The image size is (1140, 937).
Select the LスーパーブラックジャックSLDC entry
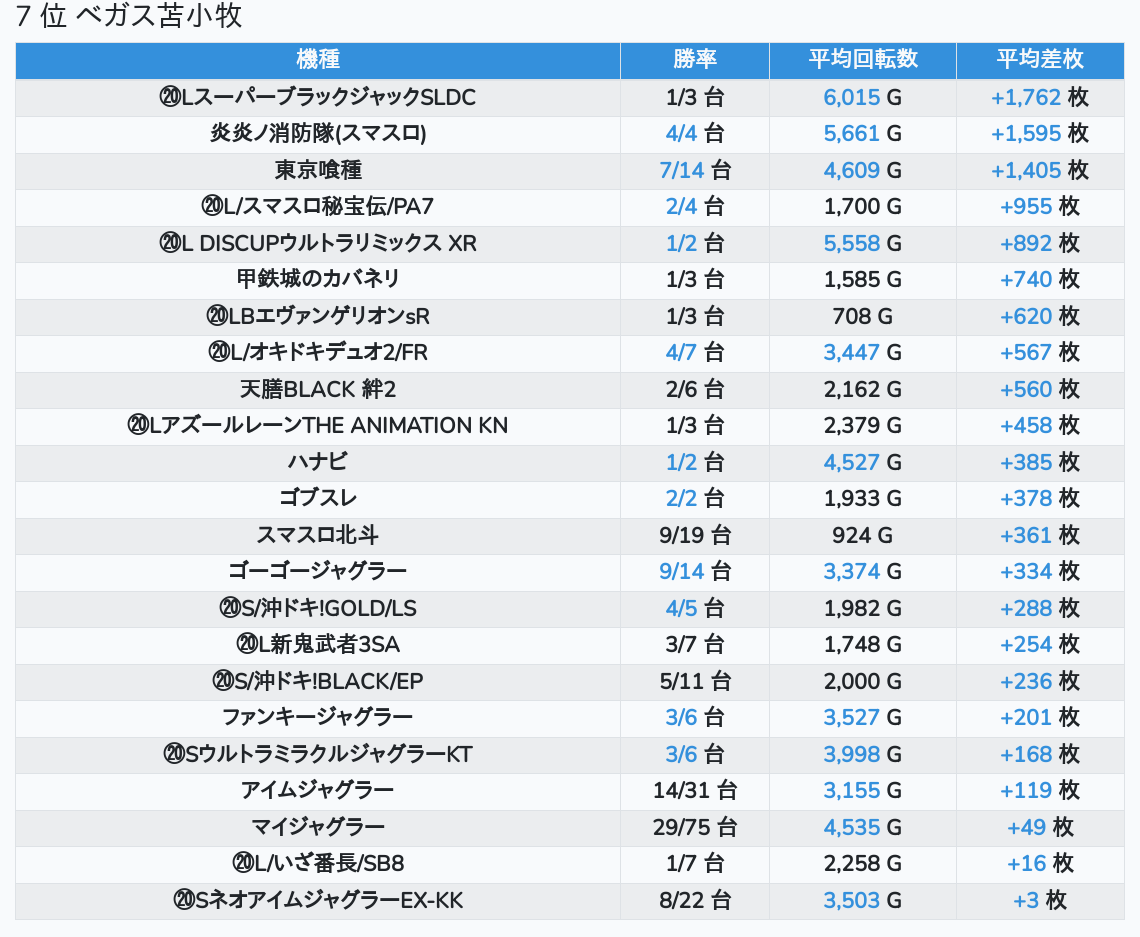[318, 97]
